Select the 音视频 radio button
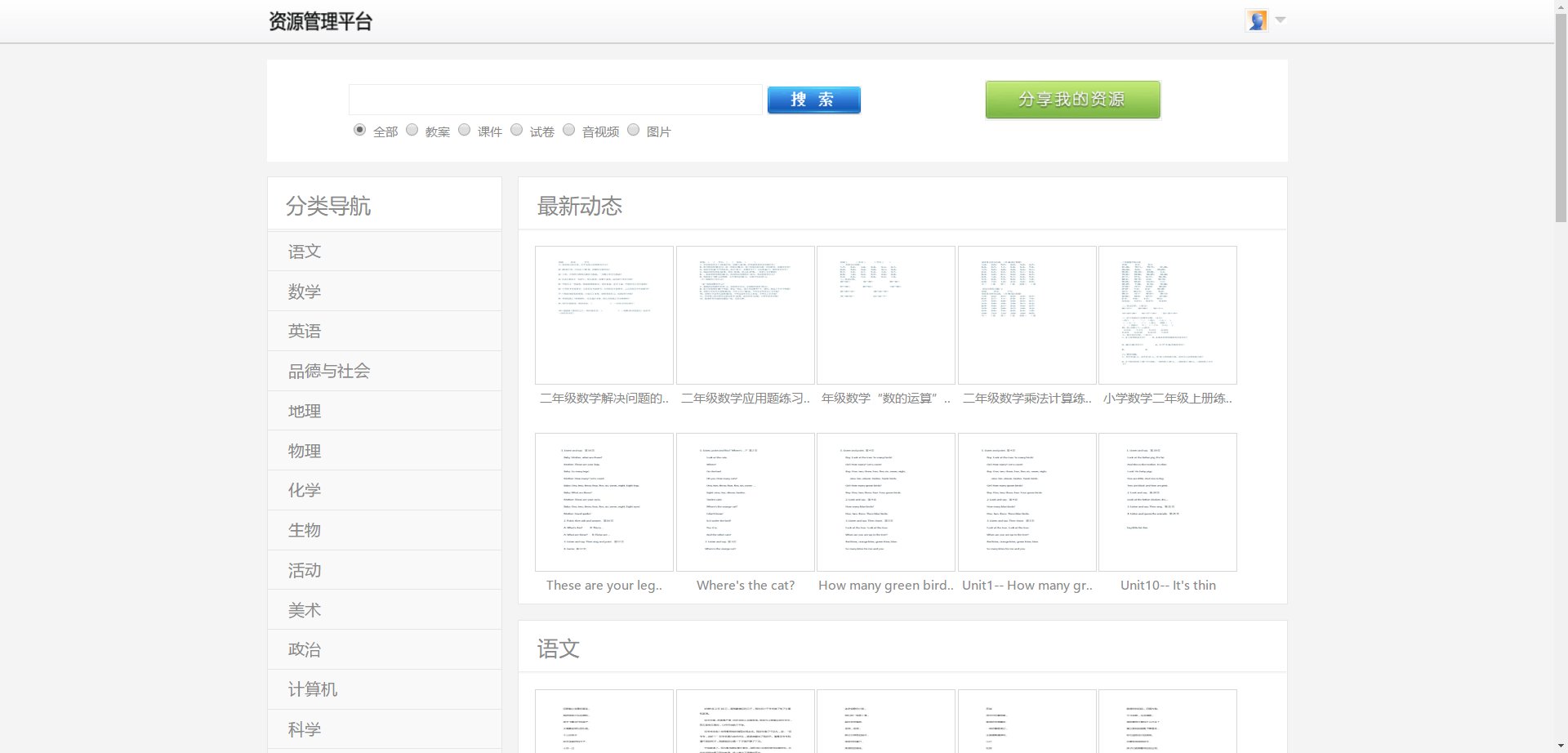This screenshot has height=753, width=1568. coord(568,130)
